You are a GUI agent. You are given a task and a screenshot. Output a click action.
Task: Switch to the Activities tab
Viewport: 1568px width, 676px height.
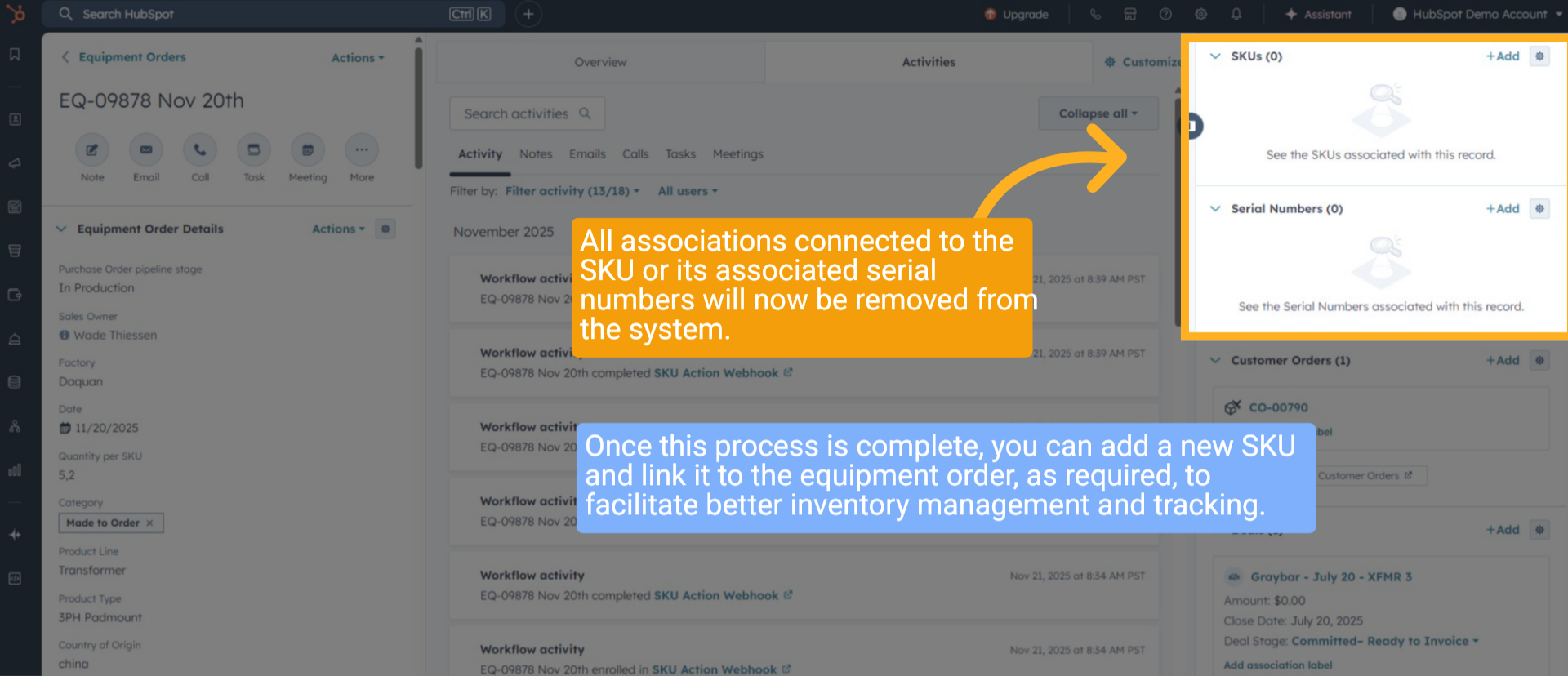coord(929,62)
